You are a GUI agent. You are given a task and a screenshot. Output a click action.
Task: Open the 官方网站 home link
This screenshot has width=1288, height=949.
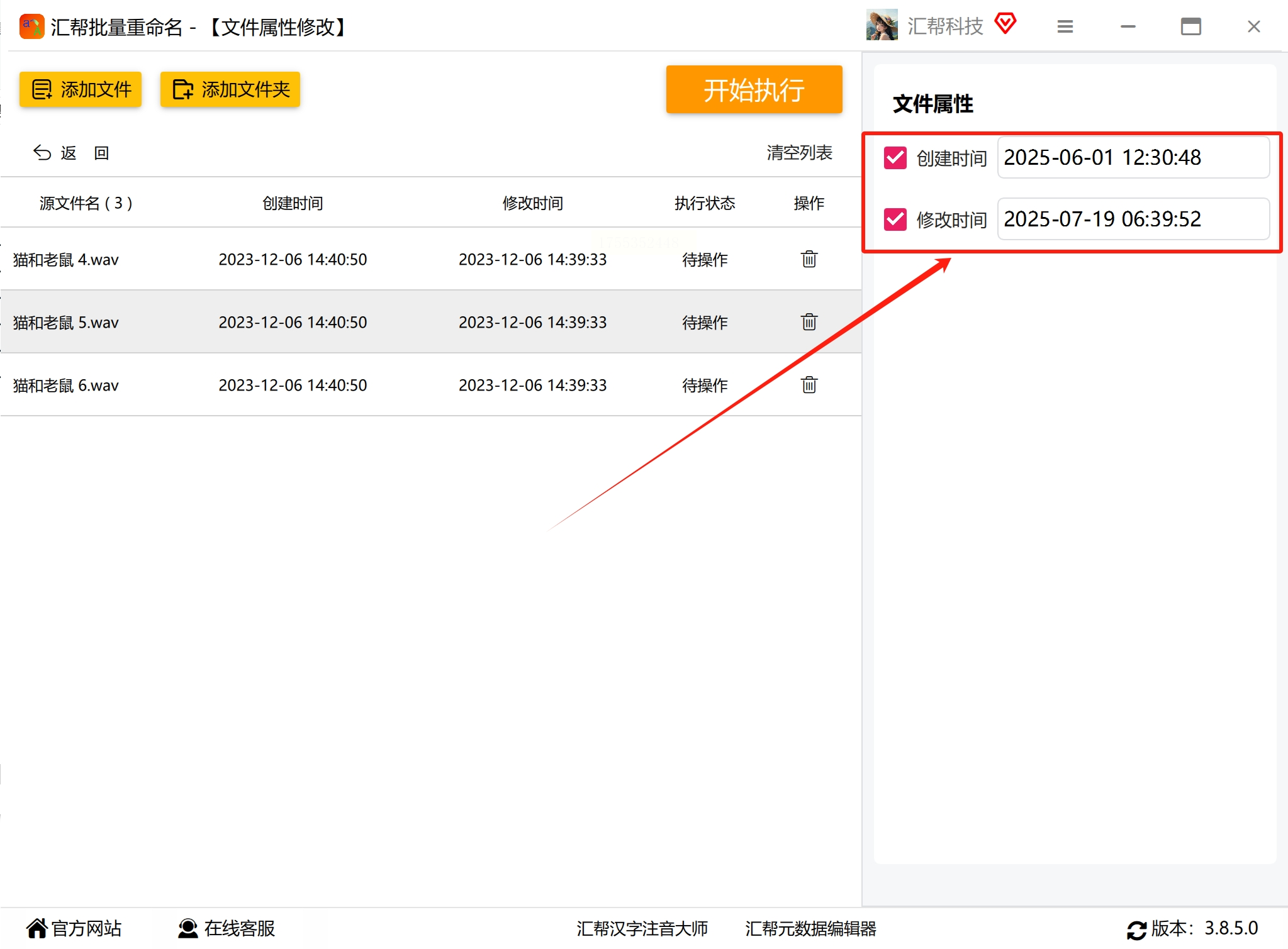74,928
